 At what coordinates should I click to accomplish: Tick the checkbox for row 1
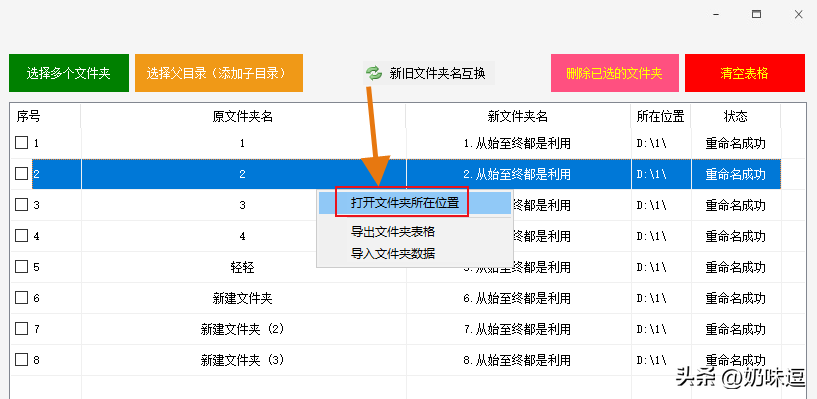[x=21, y=143]
